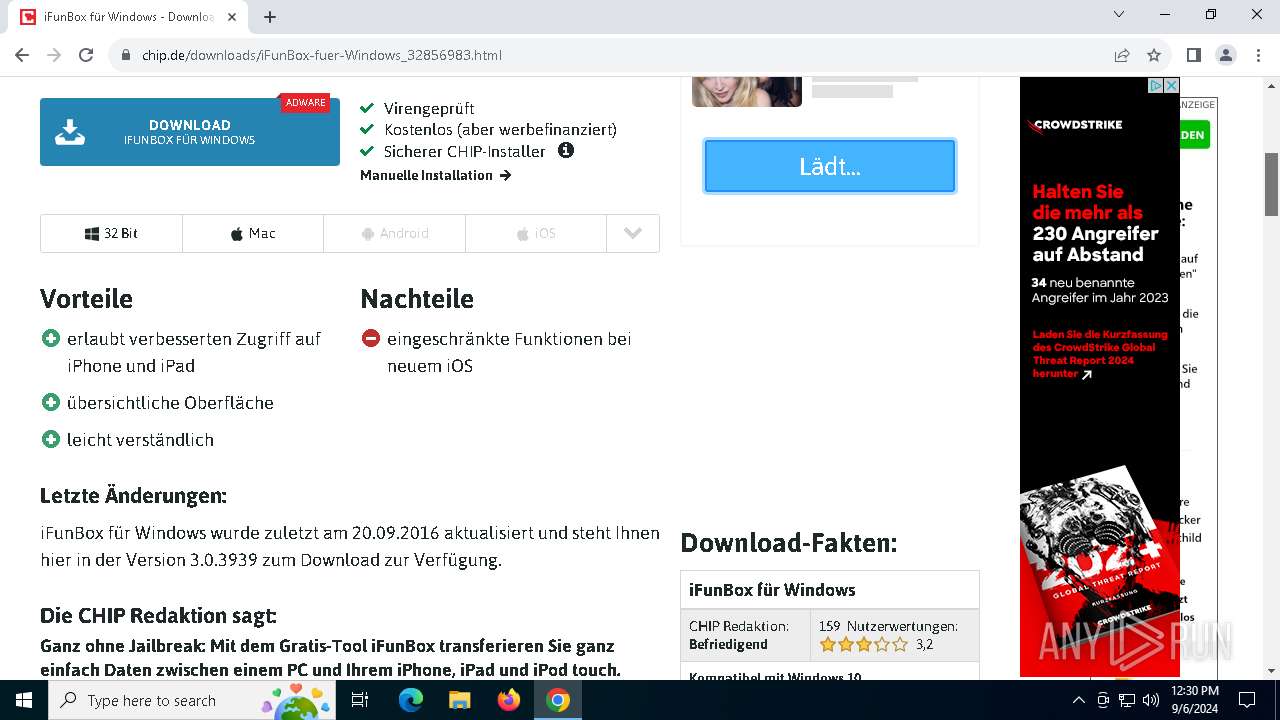The width and height of the screenshot is (1280, 720).
Task: Select the iOS platform tab
Action: (536, 233)
